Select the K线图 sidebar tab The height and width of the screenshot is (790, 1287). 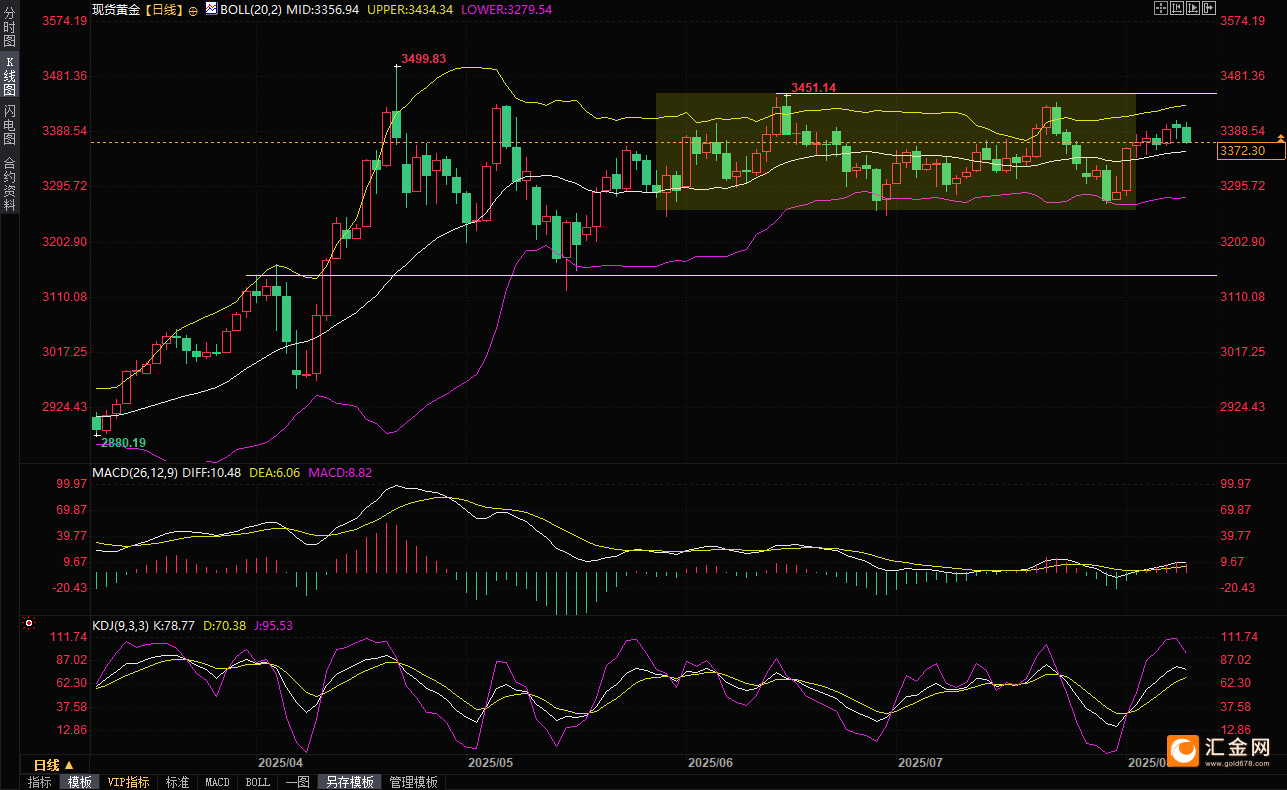[9, 75]
